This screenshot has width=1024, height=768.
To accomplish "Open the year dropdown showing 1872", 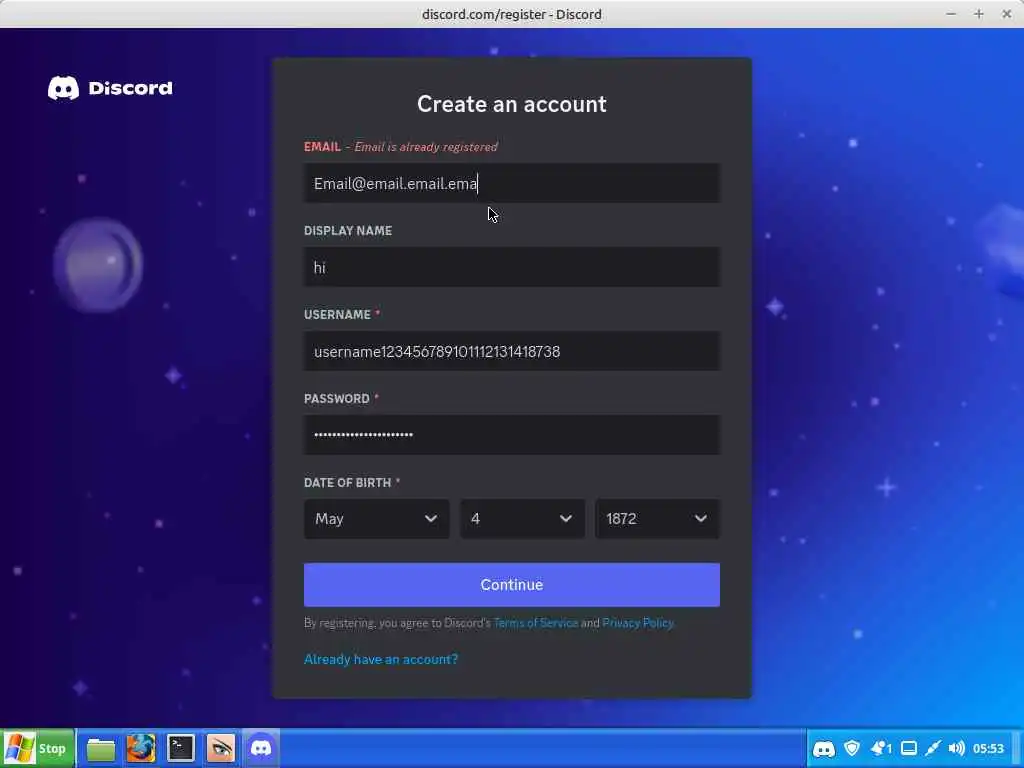I will pyautogui.click(x=658, y=519).
